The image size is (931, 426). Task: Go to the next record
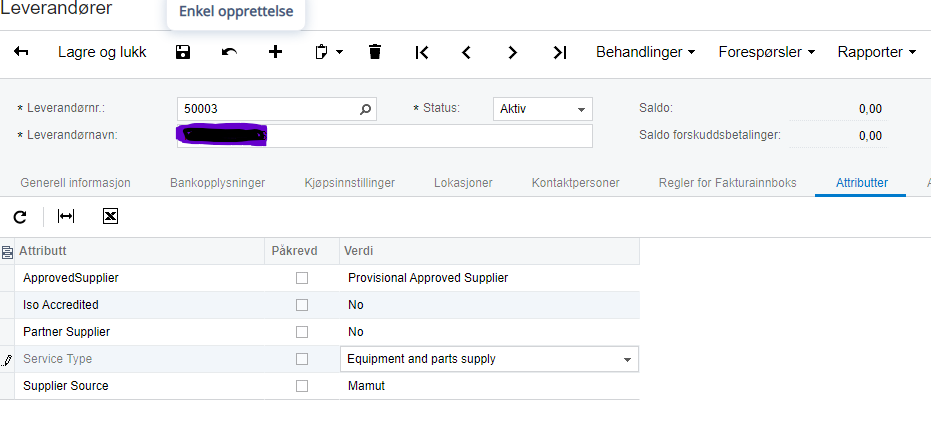(513, 52)
